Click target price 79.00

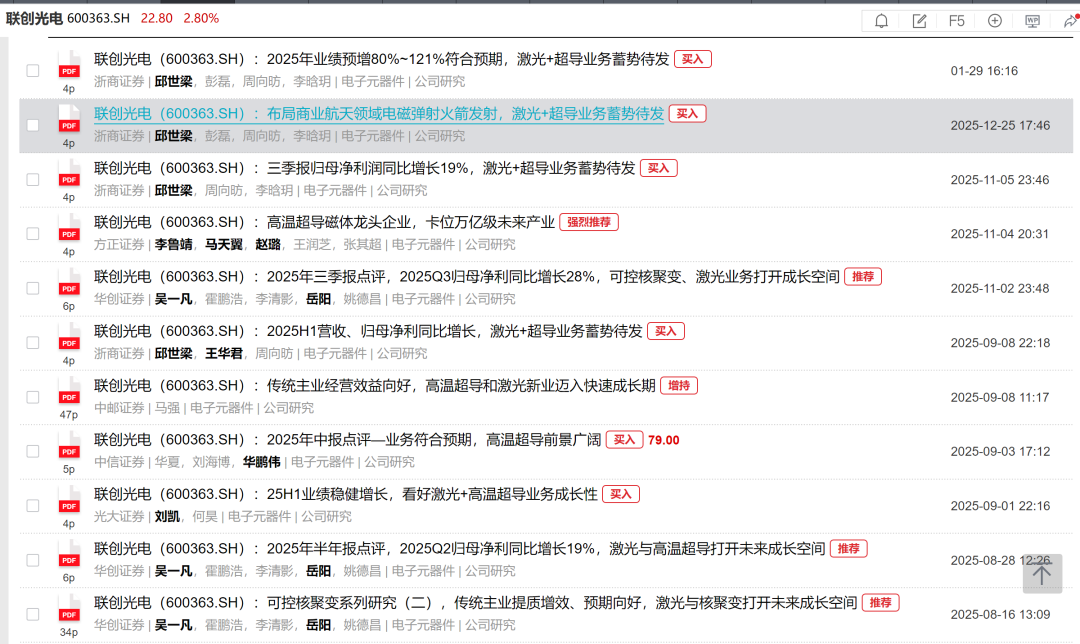tap(664, 440)
